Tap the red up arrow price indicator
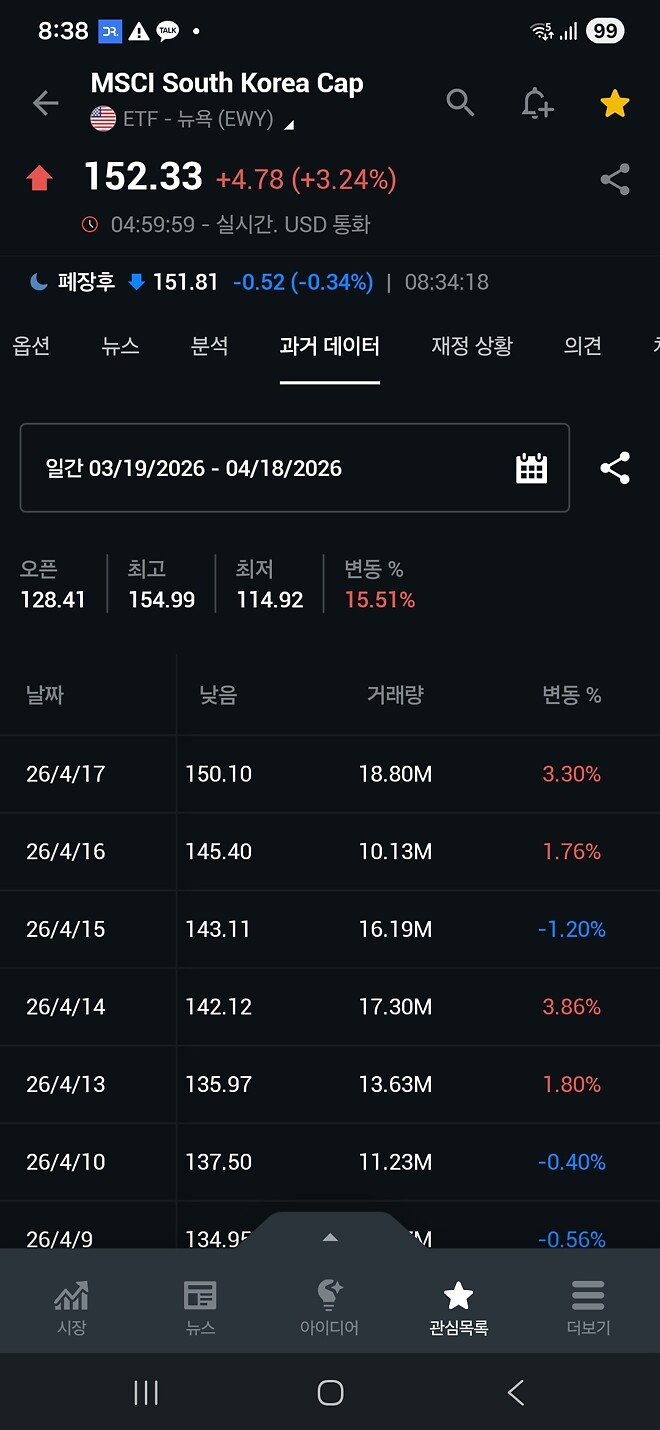 (38, 178)
